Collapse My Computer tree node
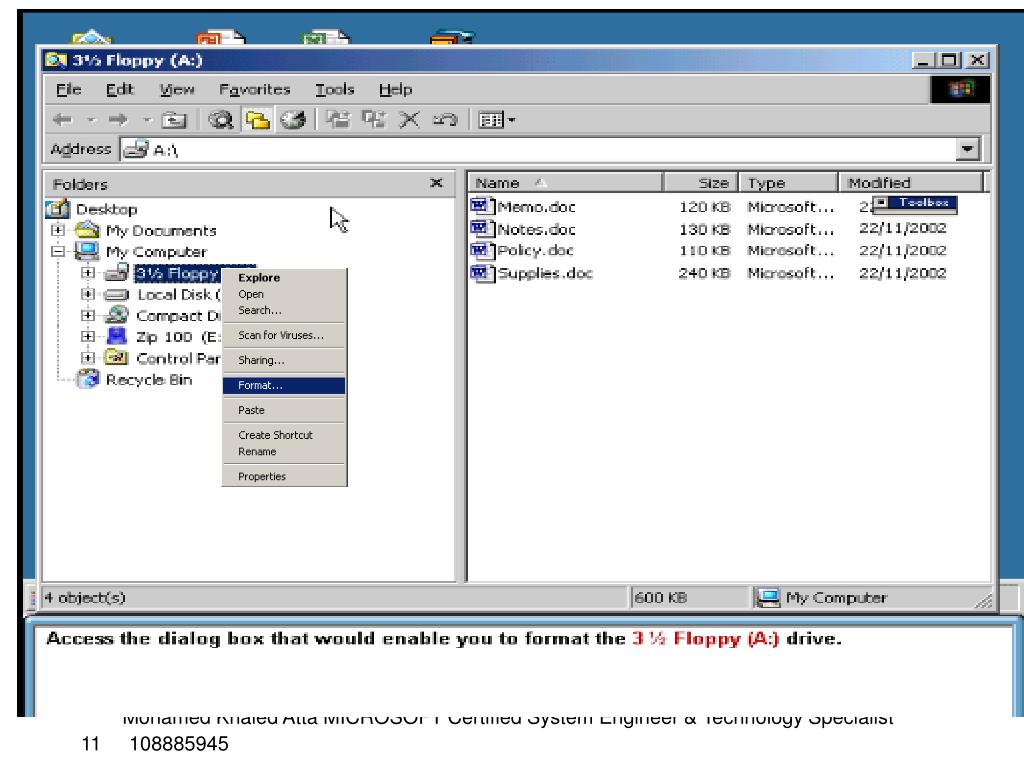 point(58,251)
